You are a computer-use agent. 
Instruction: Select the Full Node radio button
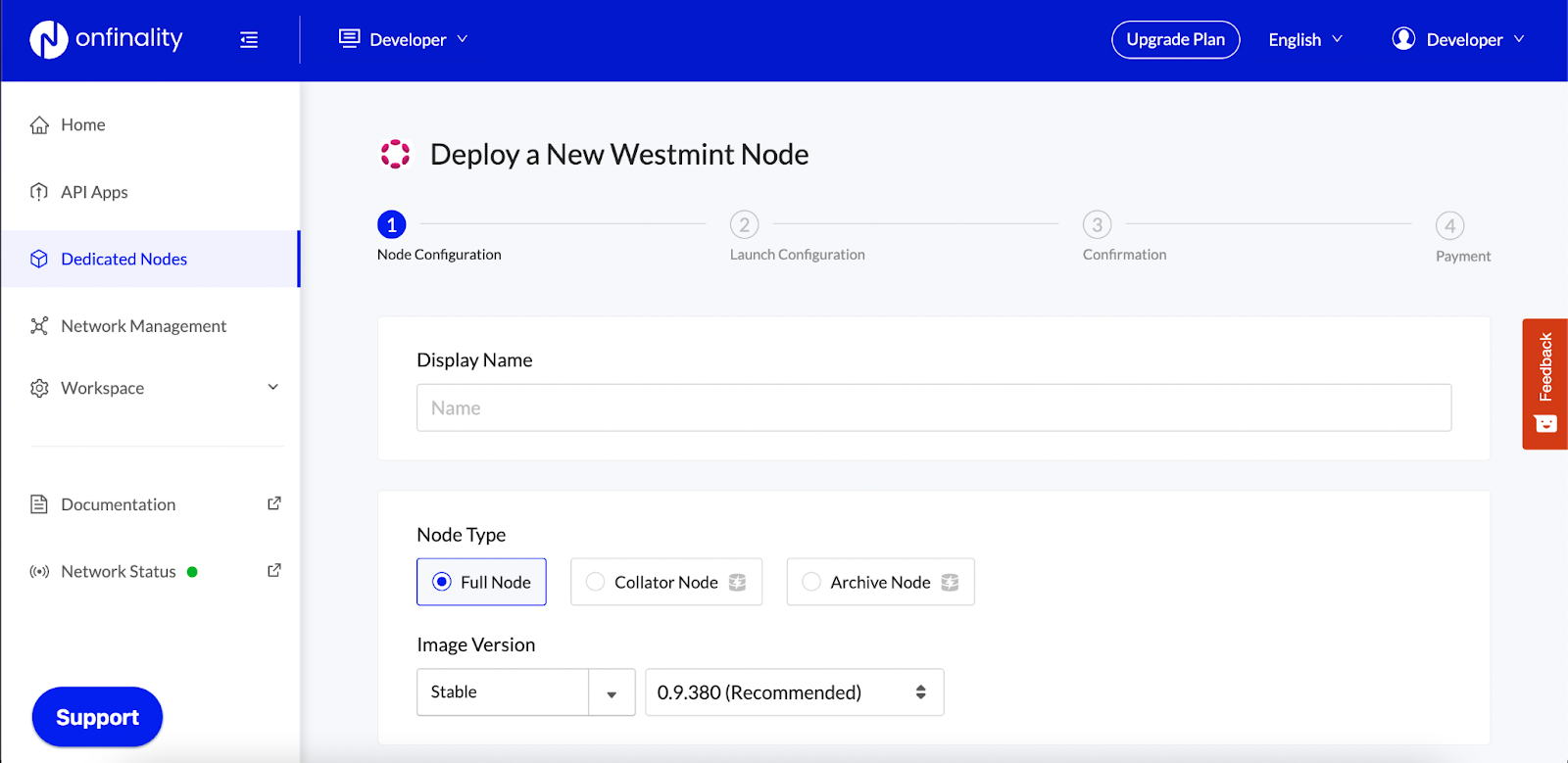coord(442,582)
